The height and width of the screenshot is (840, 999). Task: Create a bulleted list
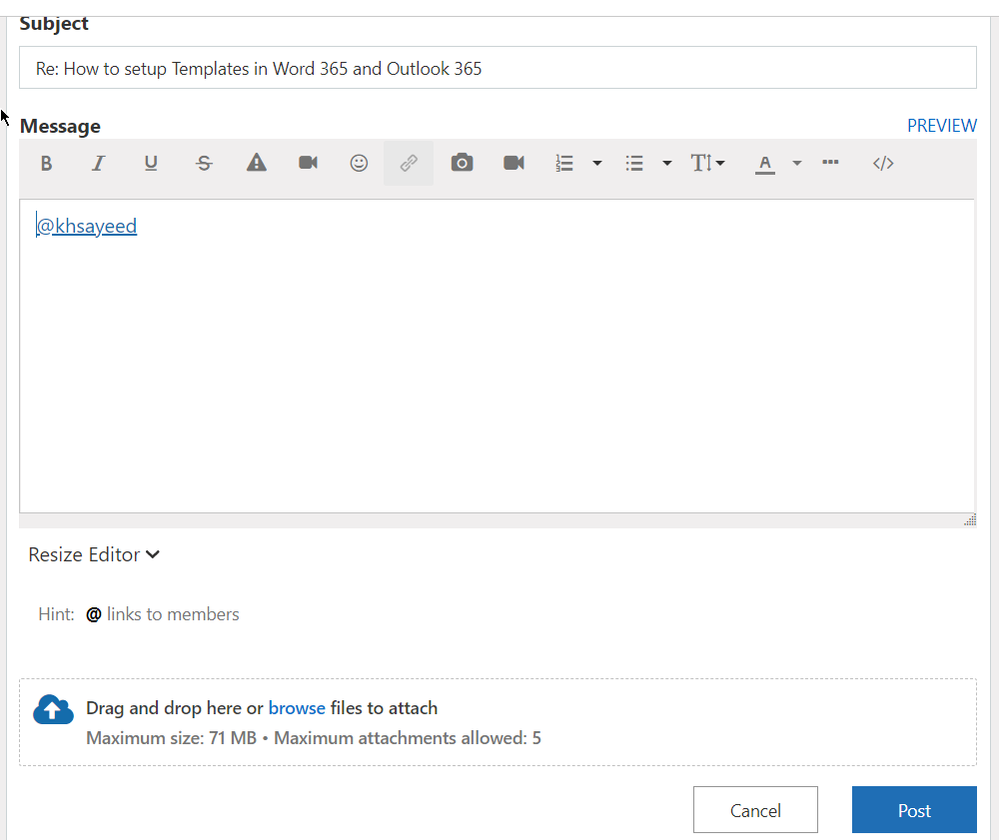(635, 163)
